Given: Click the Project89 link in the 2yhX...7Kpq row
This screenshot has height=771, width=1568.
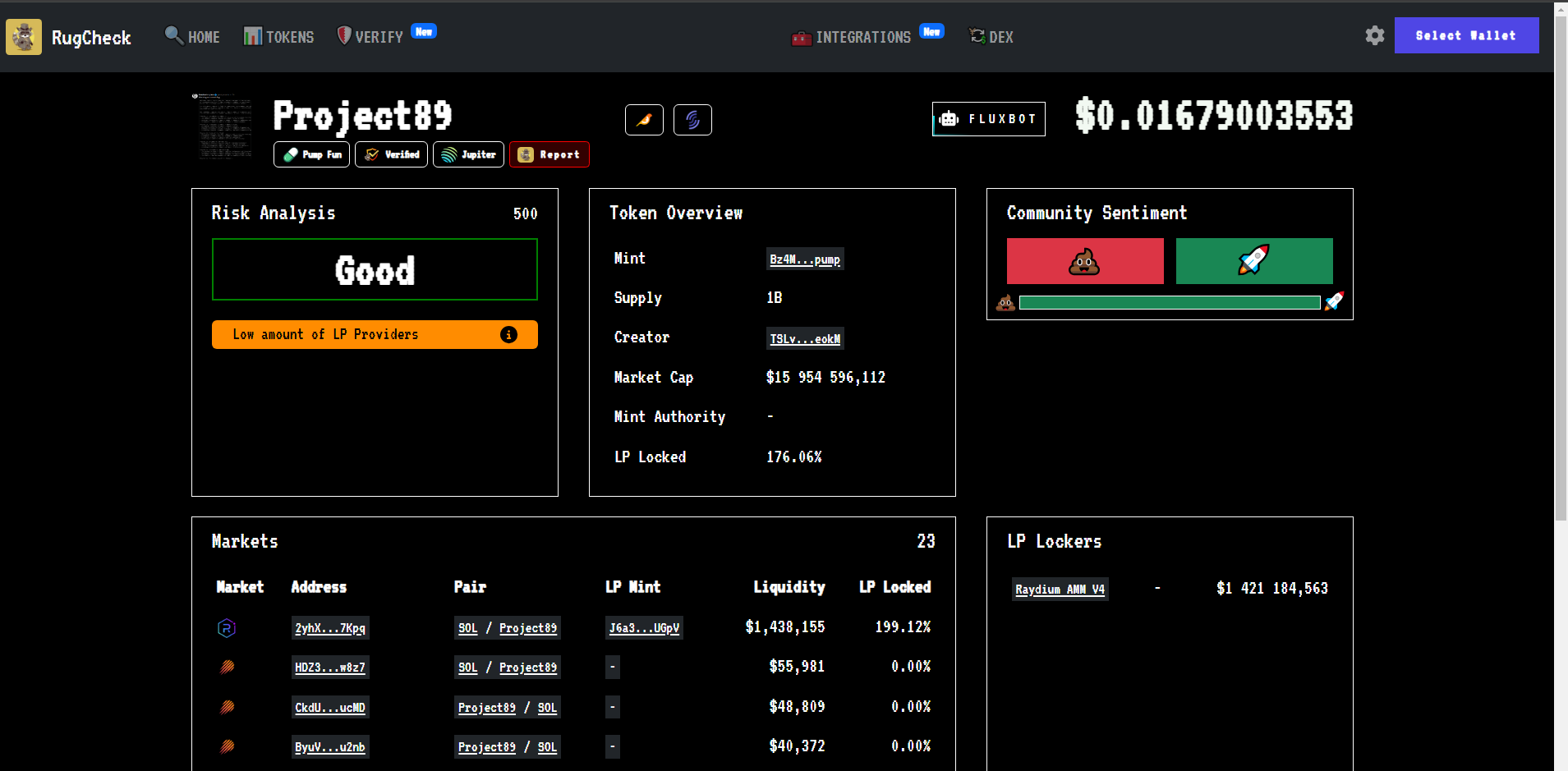Looking at the screenshot, I should (x=528, y=628).
